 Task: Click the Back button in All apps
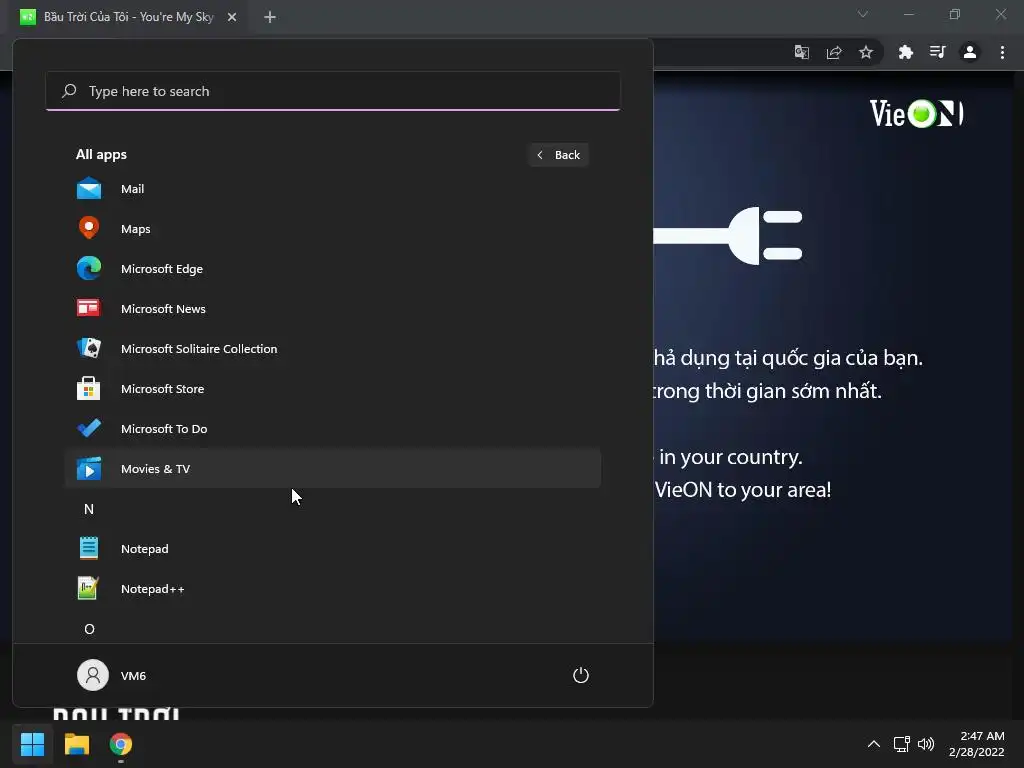pos(558,155)
